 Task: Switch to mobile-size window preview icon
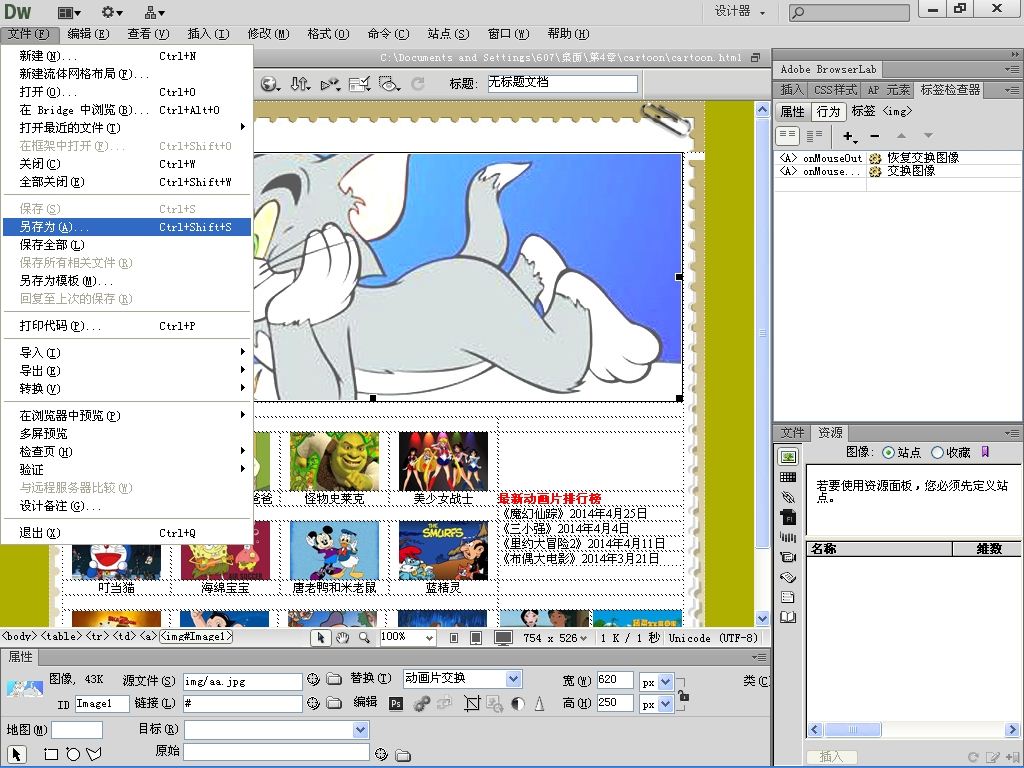click(454, 638)
